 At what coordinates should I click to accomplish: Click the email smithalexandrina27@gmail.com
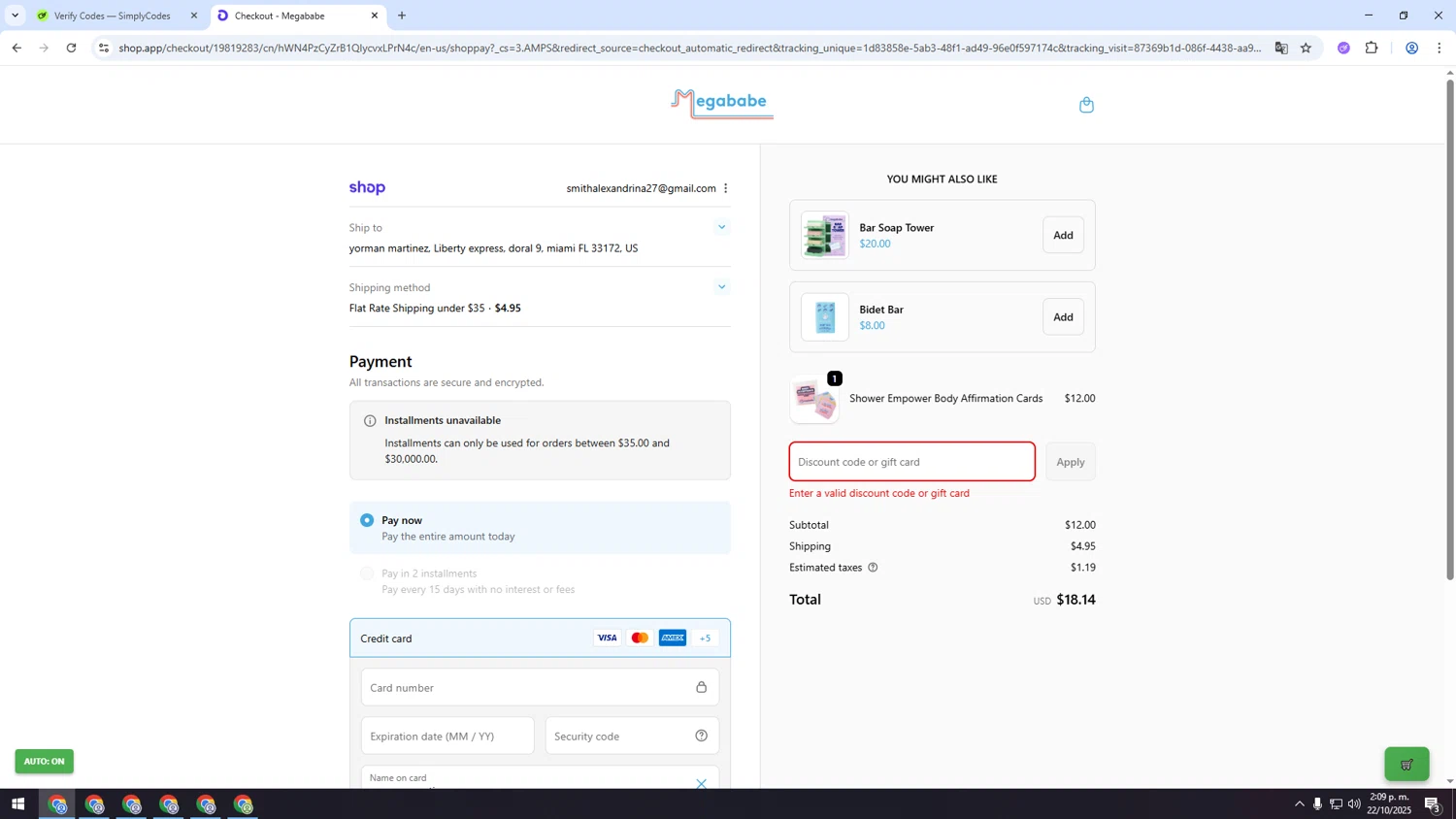641,188
